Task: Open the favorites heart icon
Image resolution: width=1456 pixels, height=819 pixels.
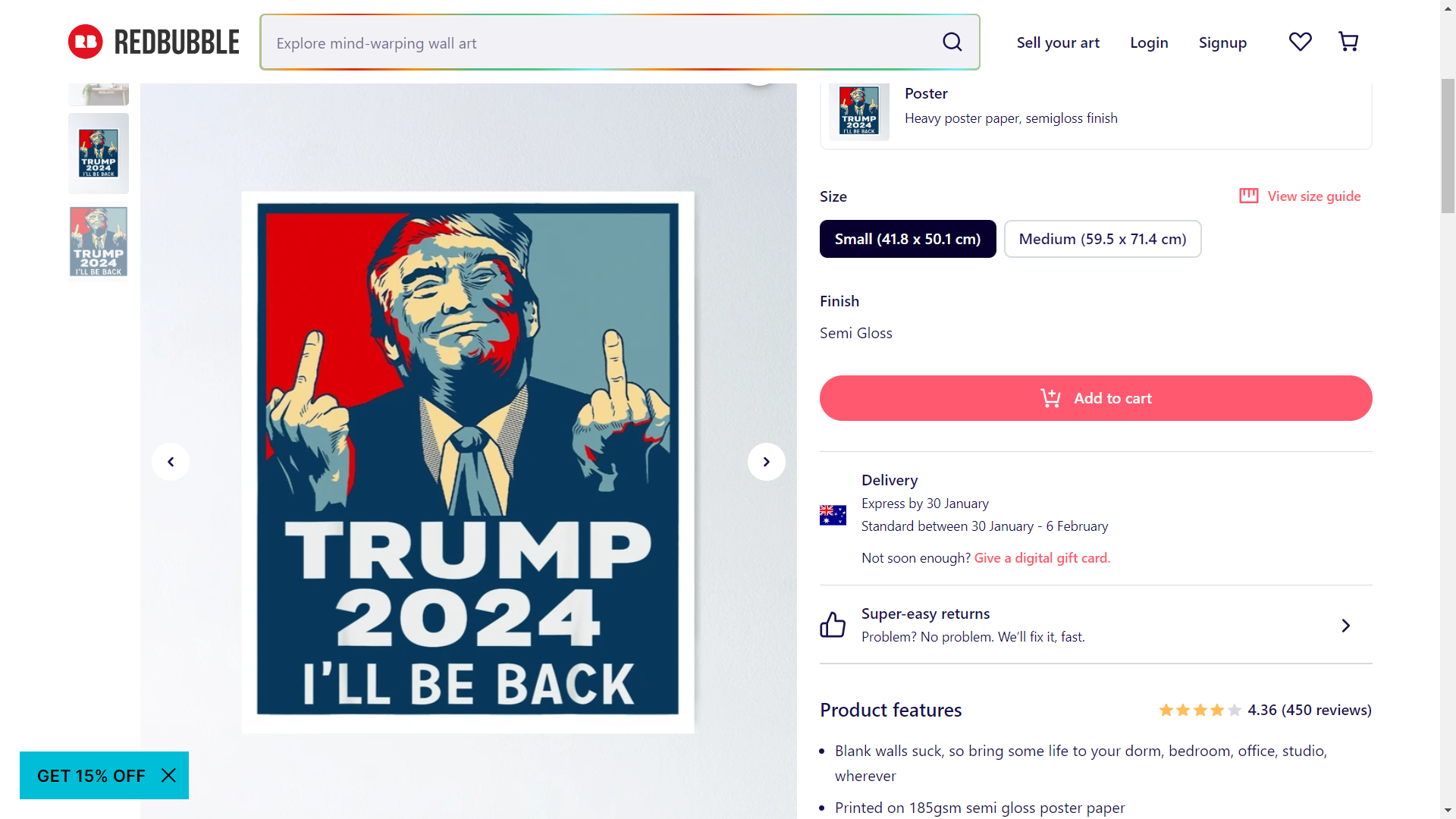Action: (x=1301, y=42)
